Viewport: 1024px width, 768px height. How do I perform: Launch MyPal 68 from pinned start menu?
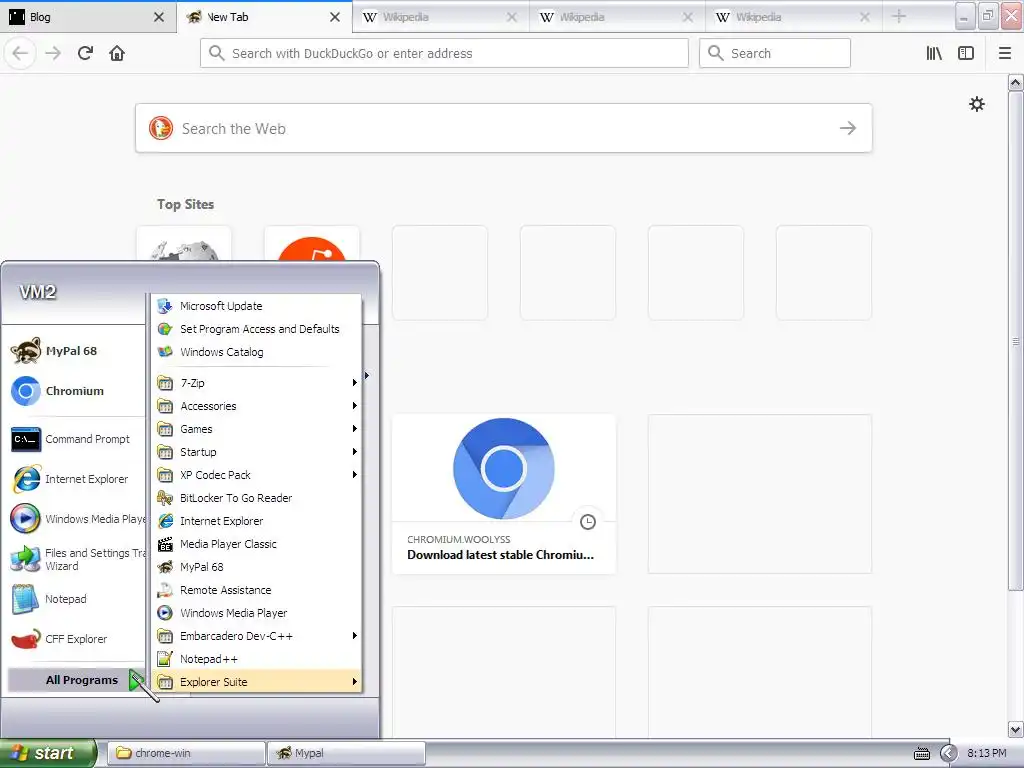point(72,351)
